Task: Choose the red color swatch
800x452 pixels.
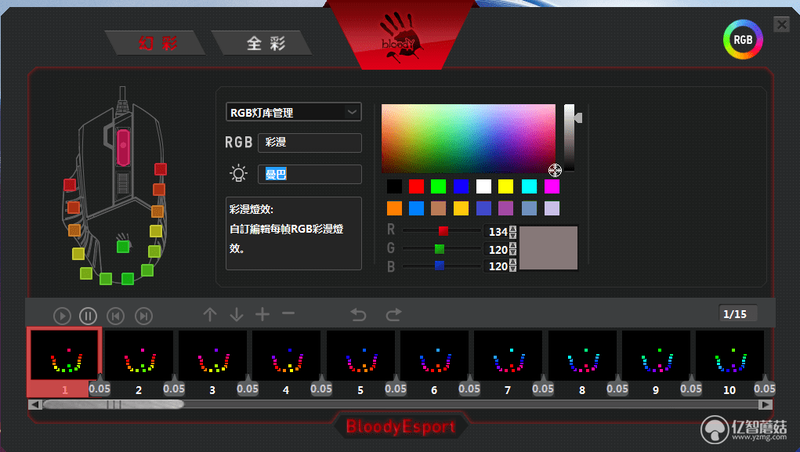Action: point(416,186)
